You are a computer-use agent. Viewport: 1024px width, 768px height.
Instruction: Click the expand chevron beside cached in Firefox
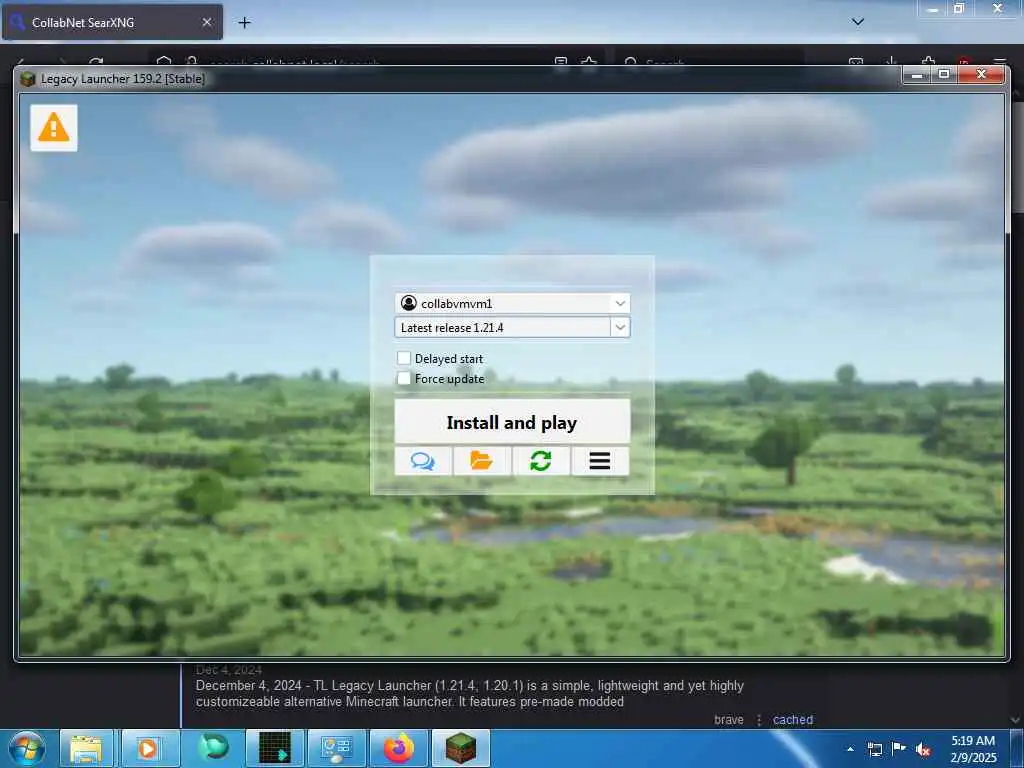[x=1014, y=720]
